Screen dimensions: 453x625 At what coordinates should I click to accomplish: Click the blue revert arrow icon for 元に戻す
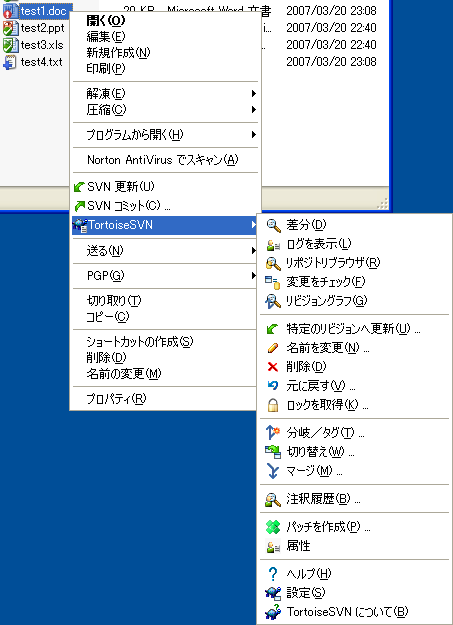coord(273,385)
